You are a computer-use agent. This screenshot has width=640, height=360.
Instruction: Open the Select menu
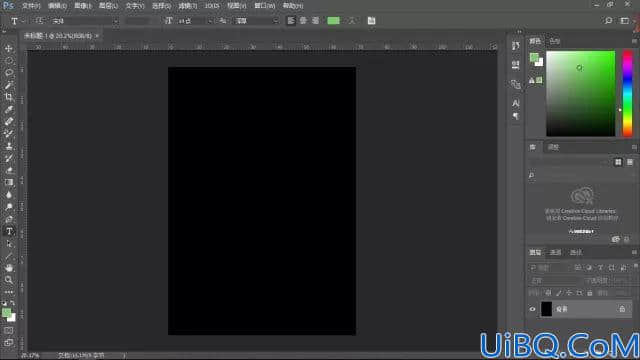click(161, 6)
